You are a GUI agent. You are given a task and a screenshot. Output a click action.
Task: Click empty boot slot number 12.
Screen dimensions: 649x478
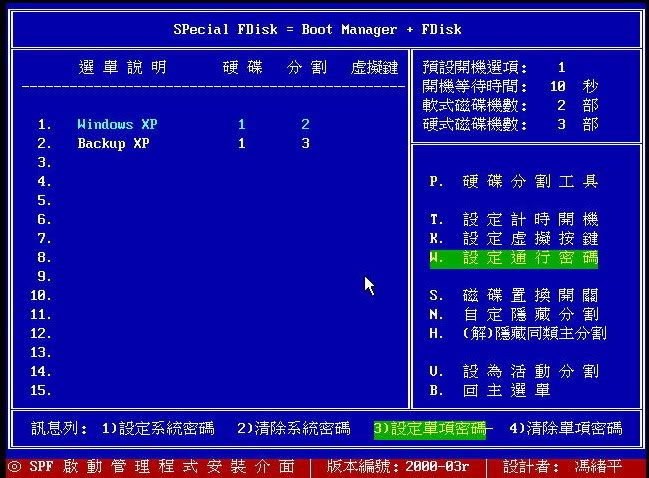tap(41, 333)
